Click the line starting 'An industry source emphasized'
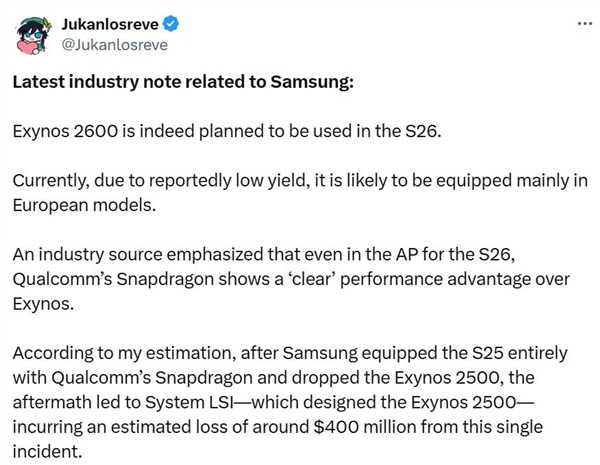600x465 pixels. coord(264,255)
